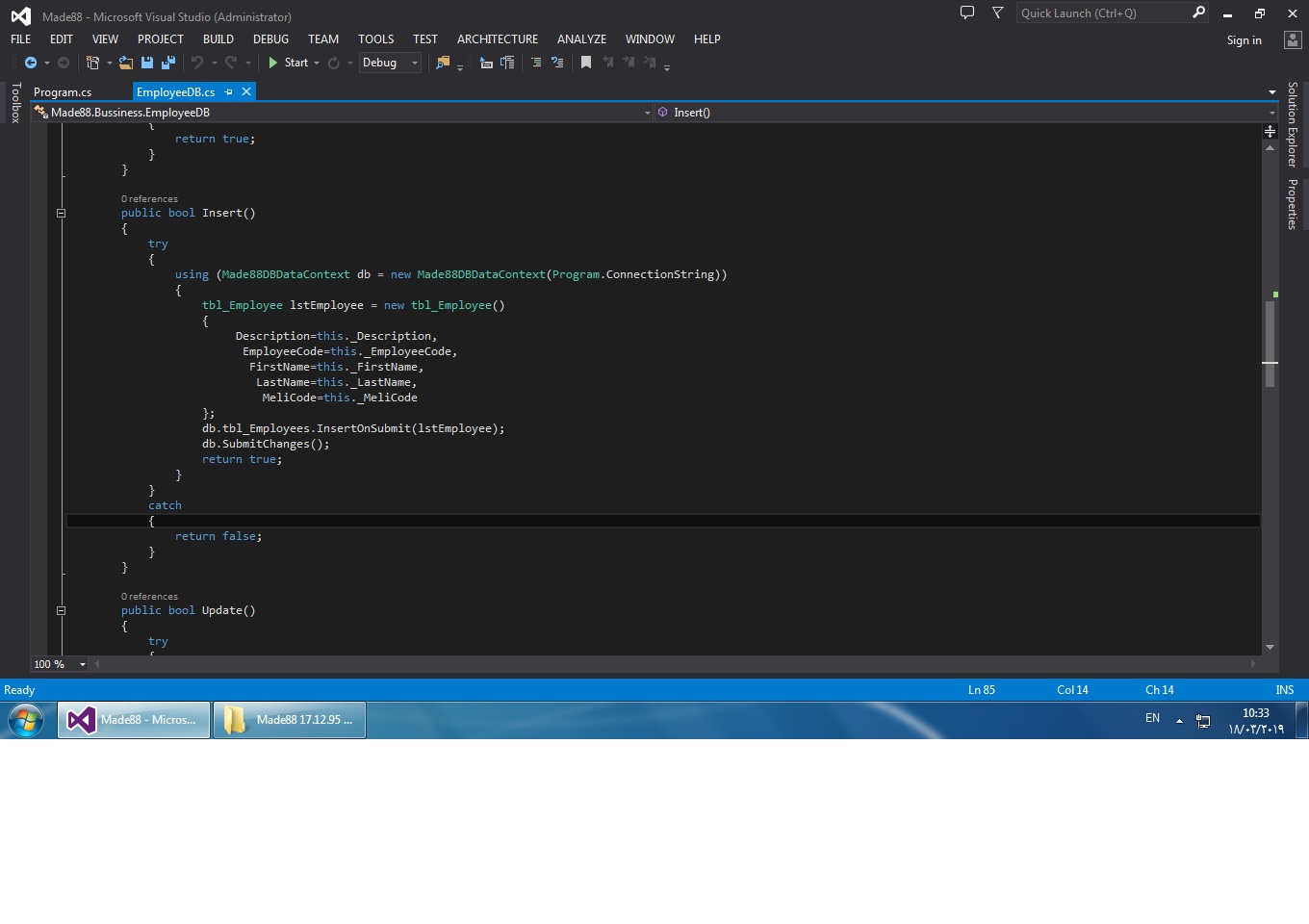Image resolution: width=1309 pixels, height=924 pixels.
Task: Open the editor zoom level dropdown
Action: coord(82,664)
